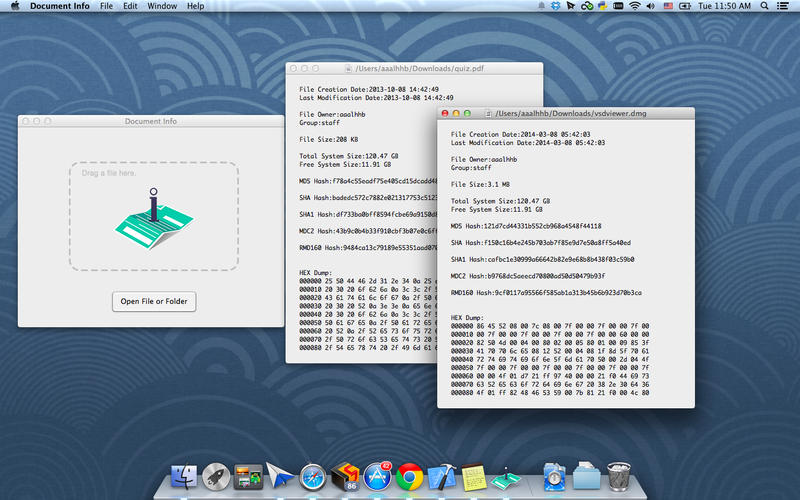This screenshot has width=800, height=500.
Task: Open the paper plane mail app in Dock
Action: click(x=280, y=477)
